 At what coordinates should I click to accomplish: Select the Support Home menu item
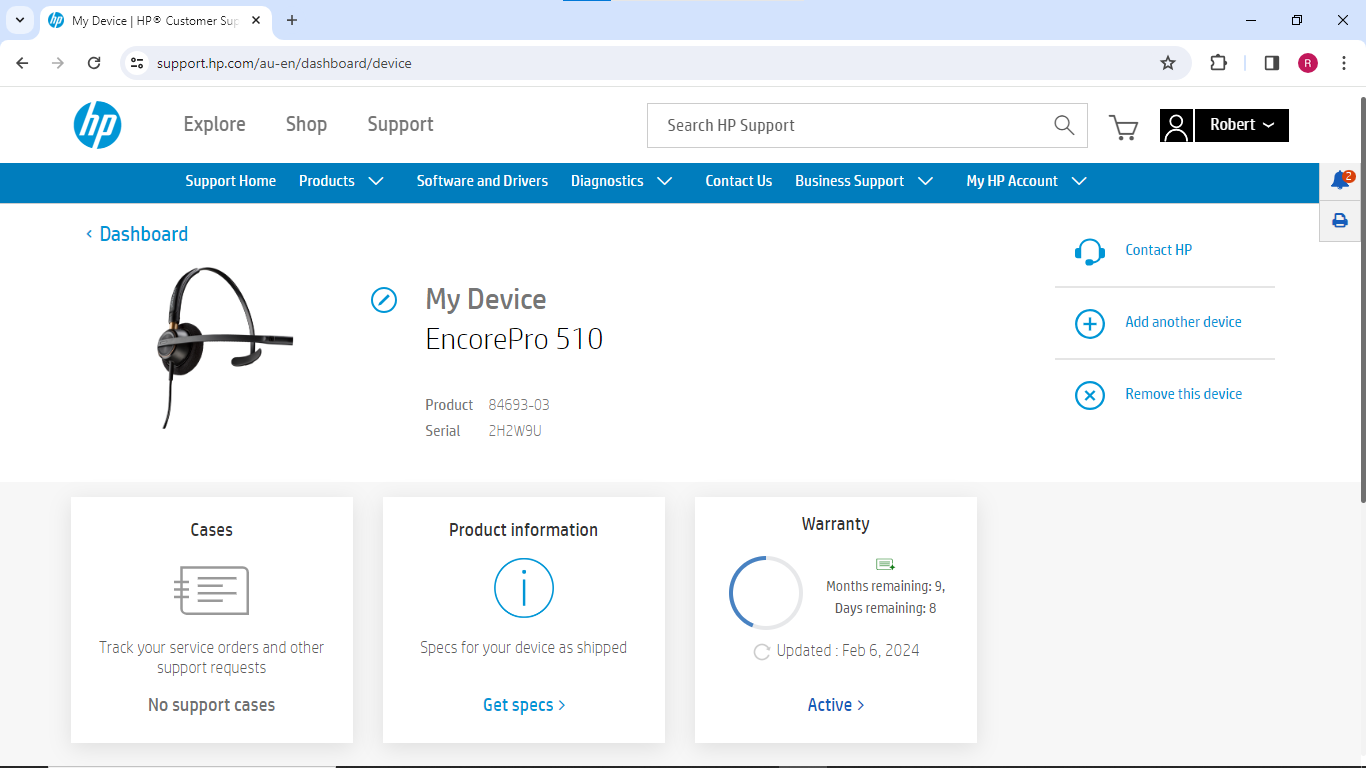(x=230, y=181)
